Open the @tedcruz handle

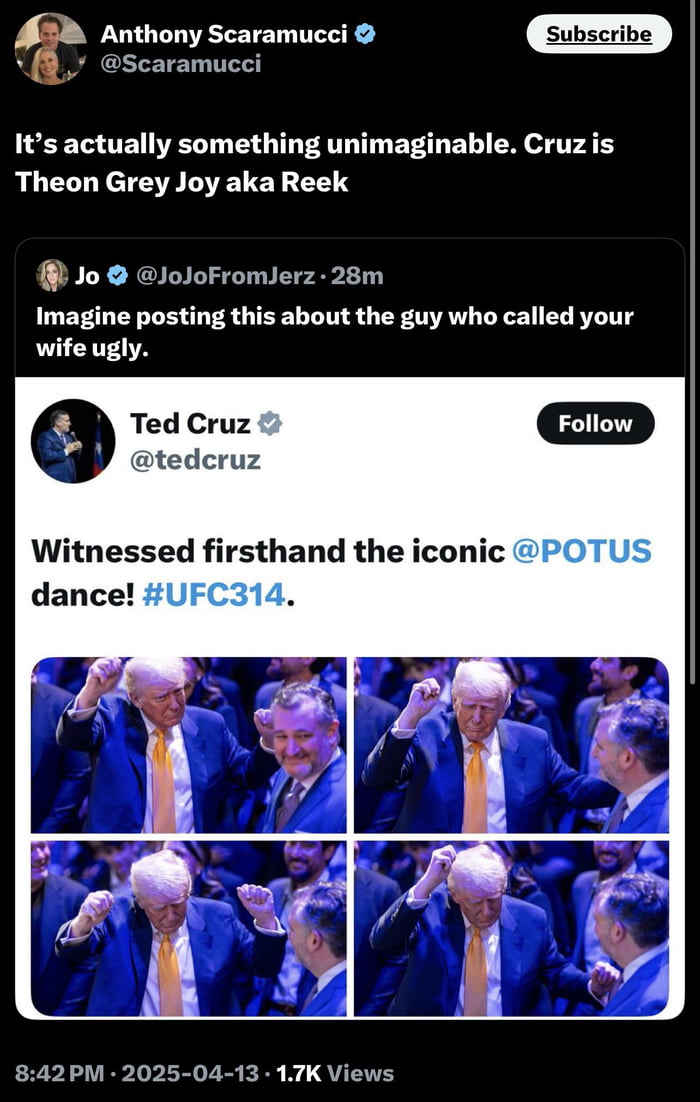195,460
